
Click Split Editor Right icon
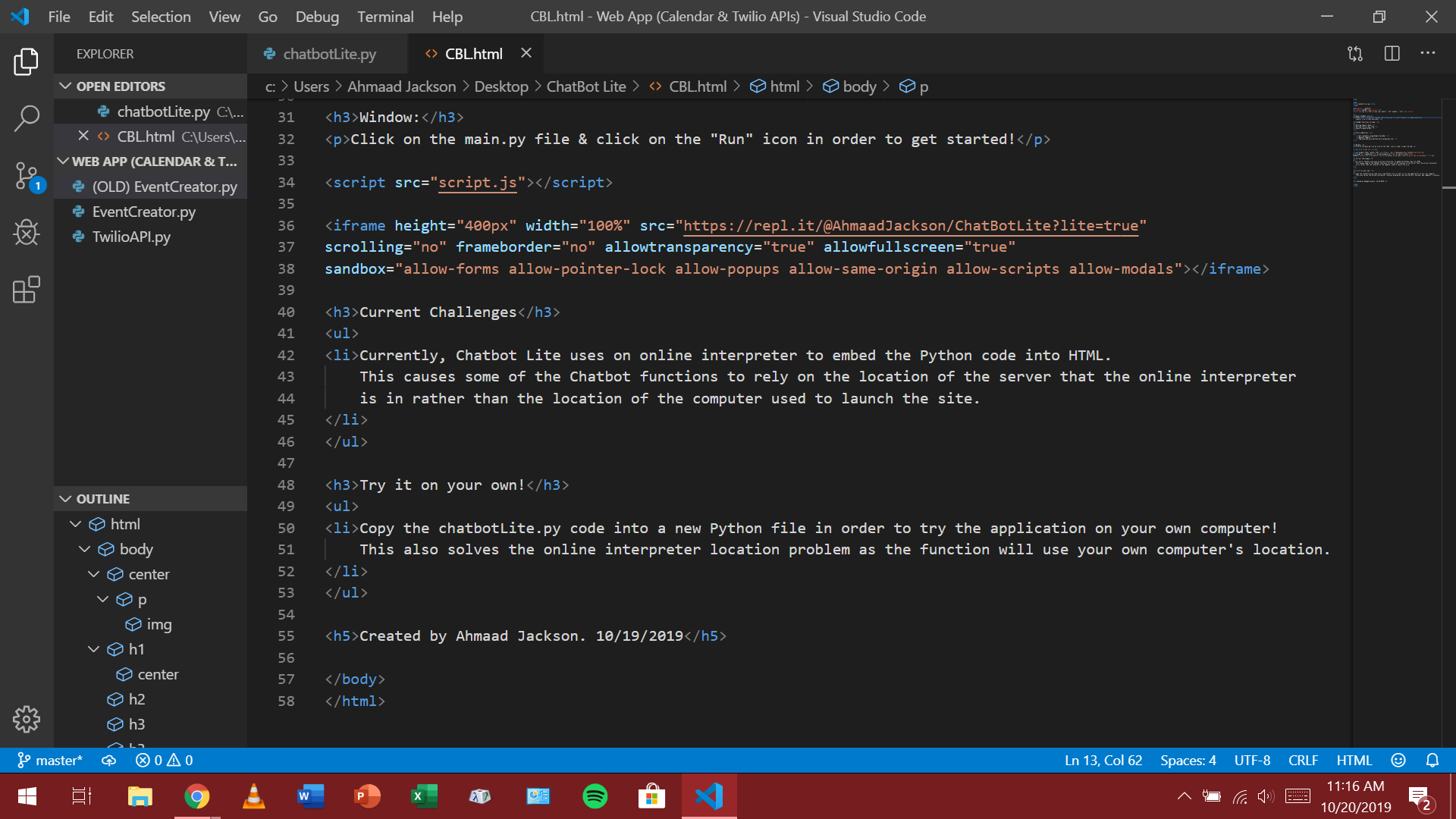(1392, 54)
